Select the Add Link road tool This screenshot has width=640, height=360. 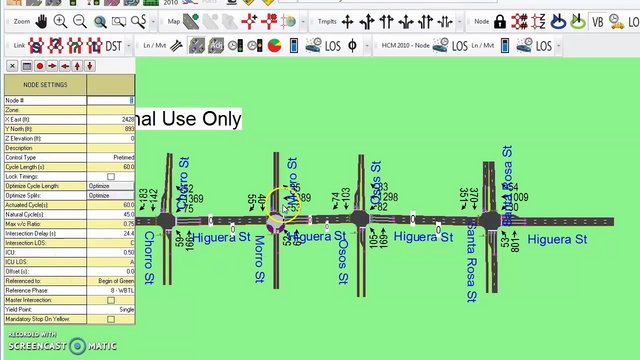(x=191, y=21)
